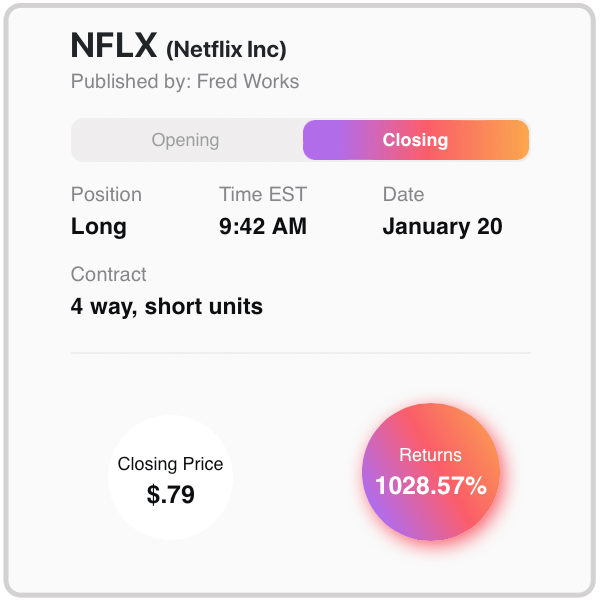
Task: Open publisher Fred Works profile
Action: [x=248, y=82]
